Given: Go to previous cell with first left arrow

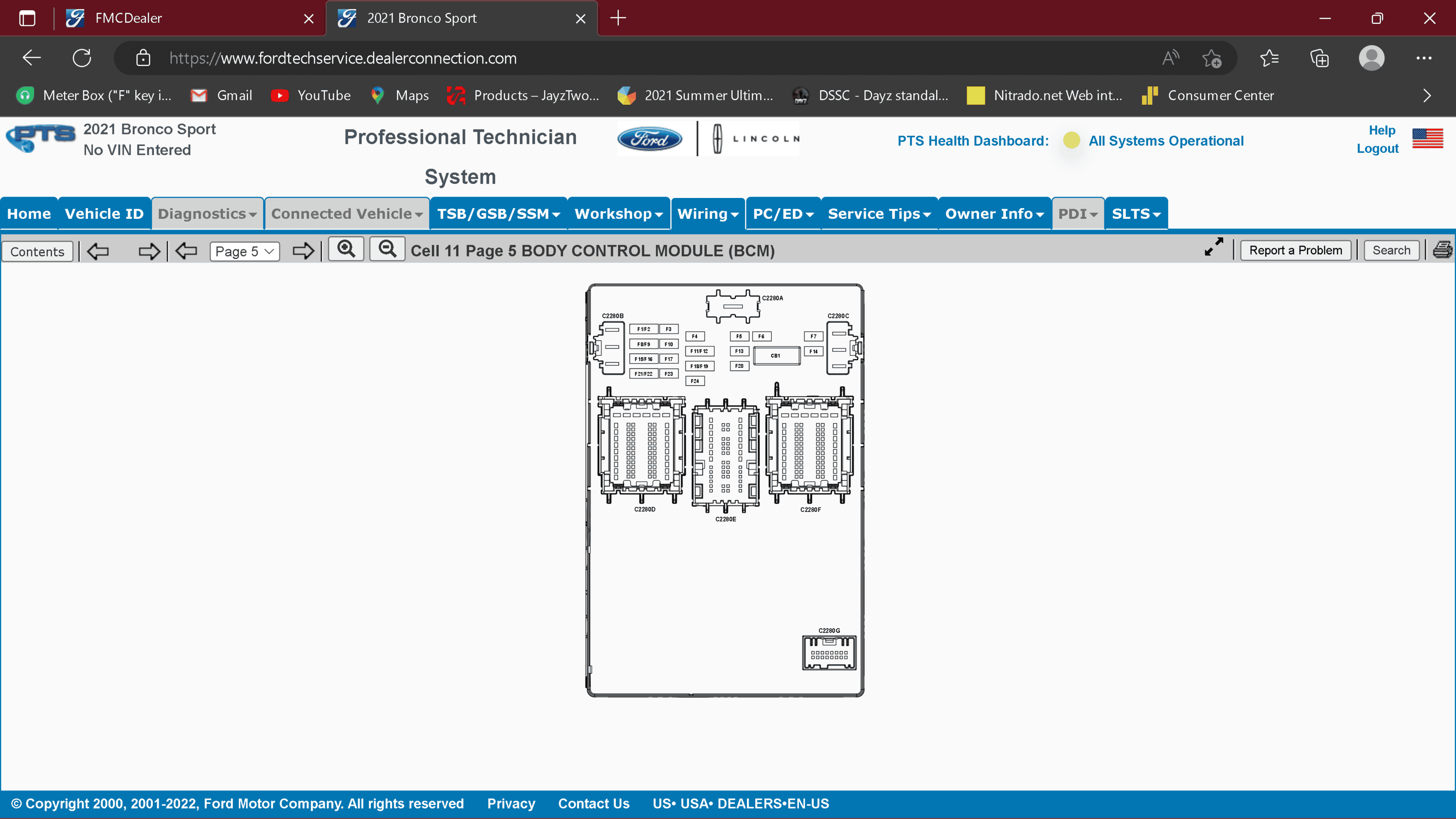Looking at the screenshot, I should [98, 251].
